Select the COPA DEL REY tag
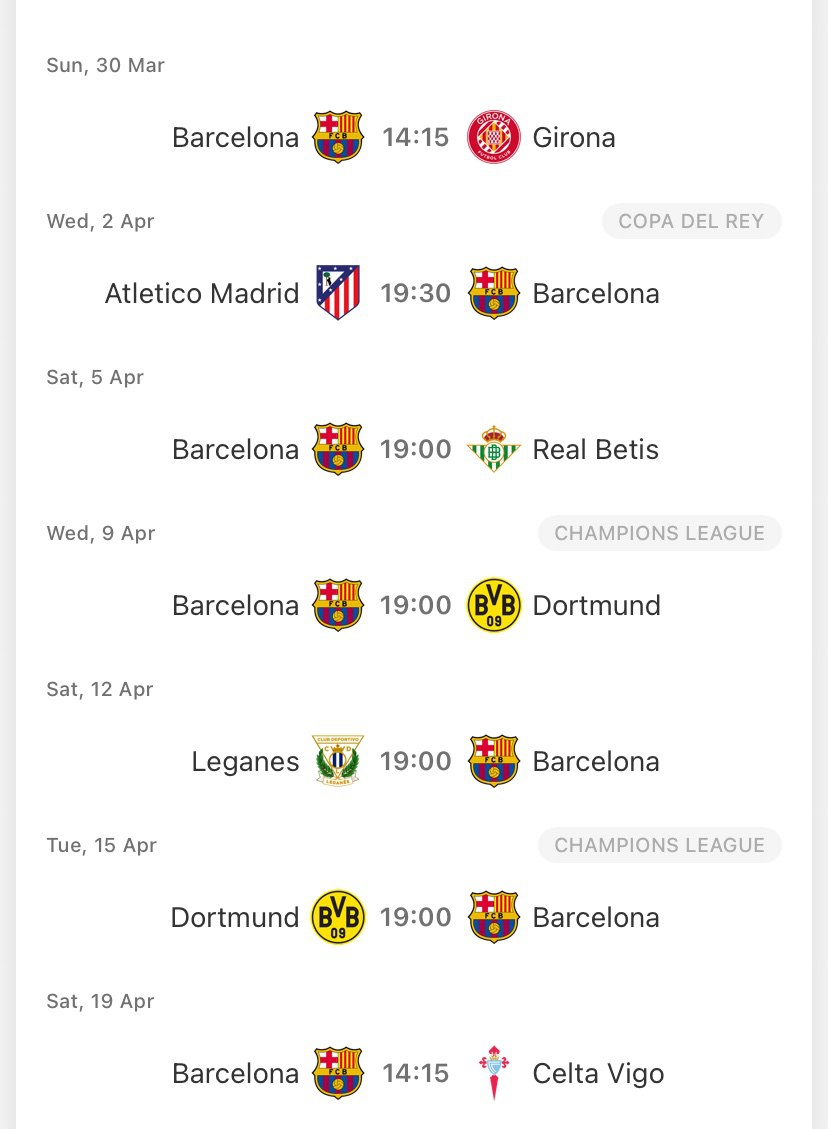Image resolution: width=828 pixels, height=1129 pixels. click(691, 221)
